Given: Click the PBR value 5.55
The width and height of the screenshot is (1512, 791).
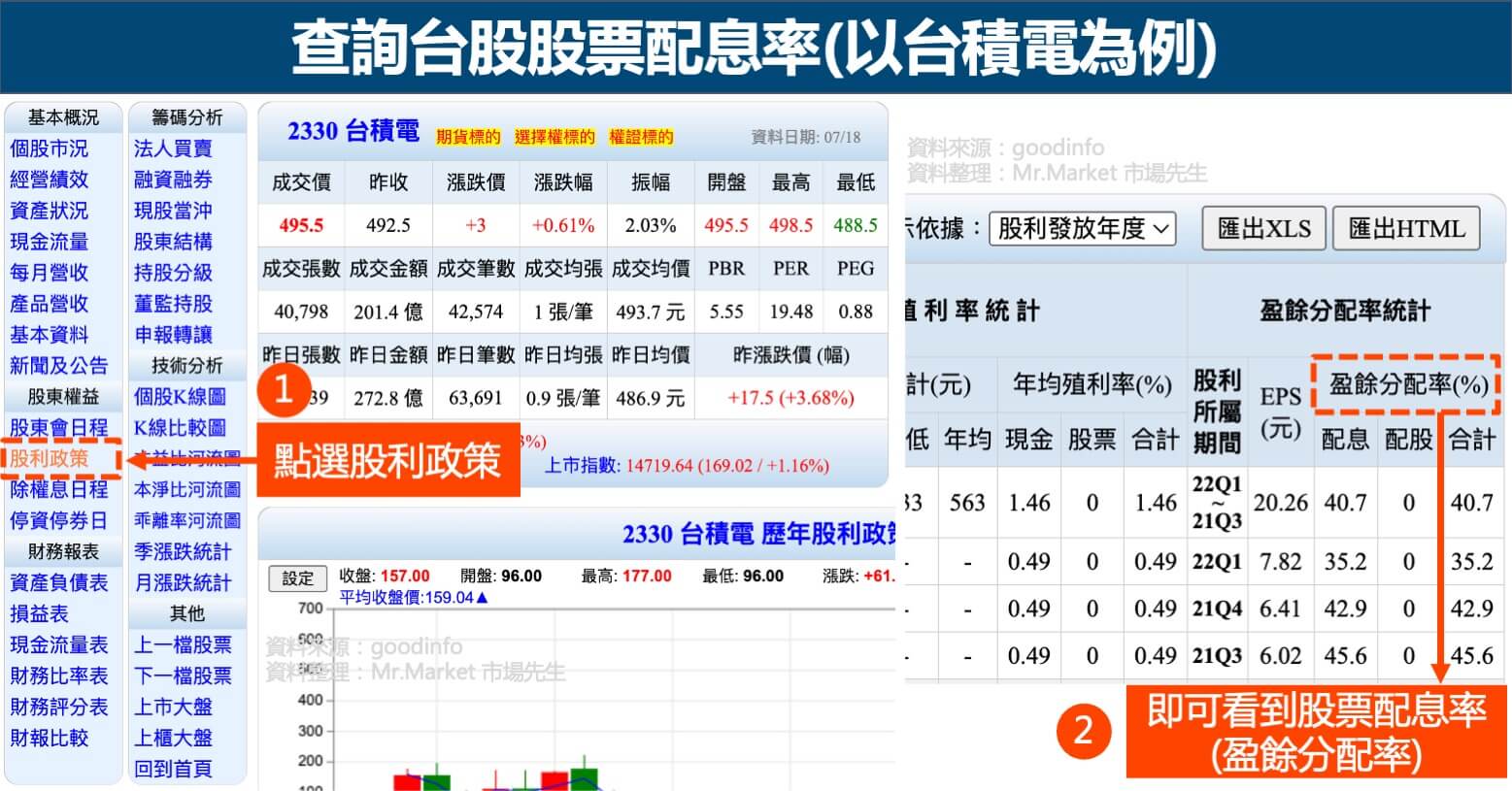Looking at the screenshot, I should coord(726,312).
